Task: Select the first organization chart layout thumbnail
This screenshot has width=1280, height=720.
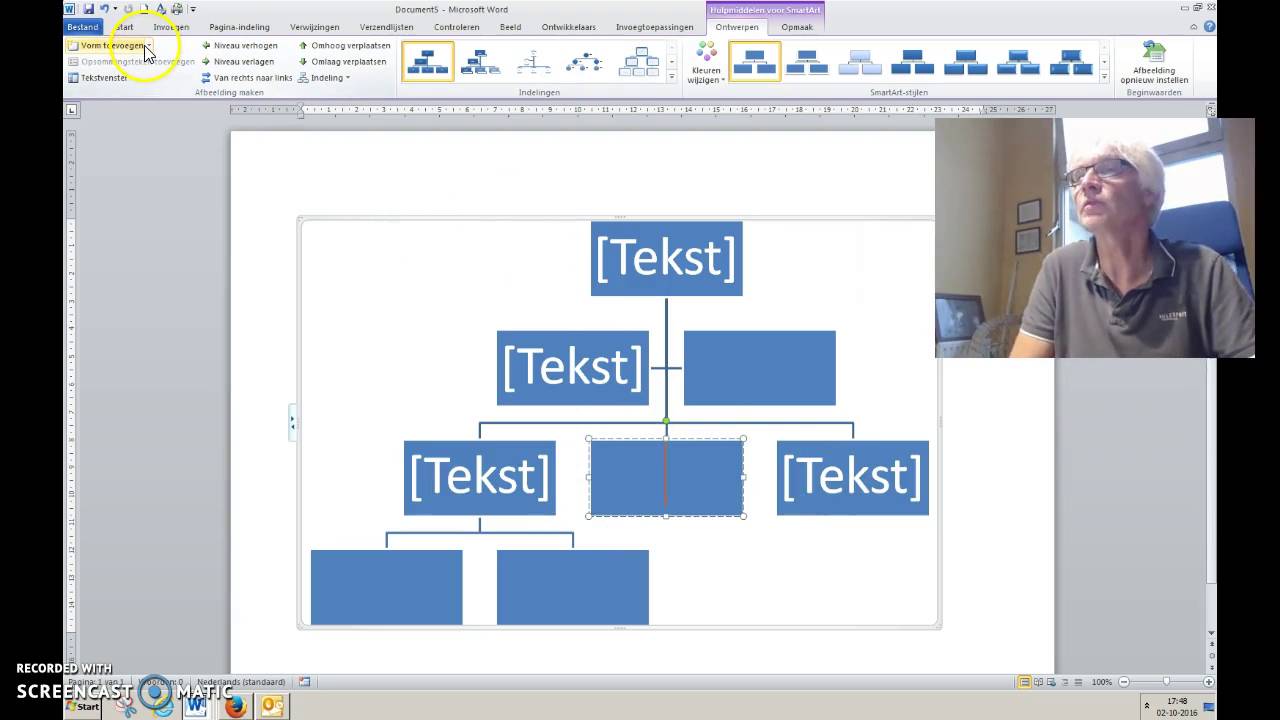Action: [x=428, y=61]
